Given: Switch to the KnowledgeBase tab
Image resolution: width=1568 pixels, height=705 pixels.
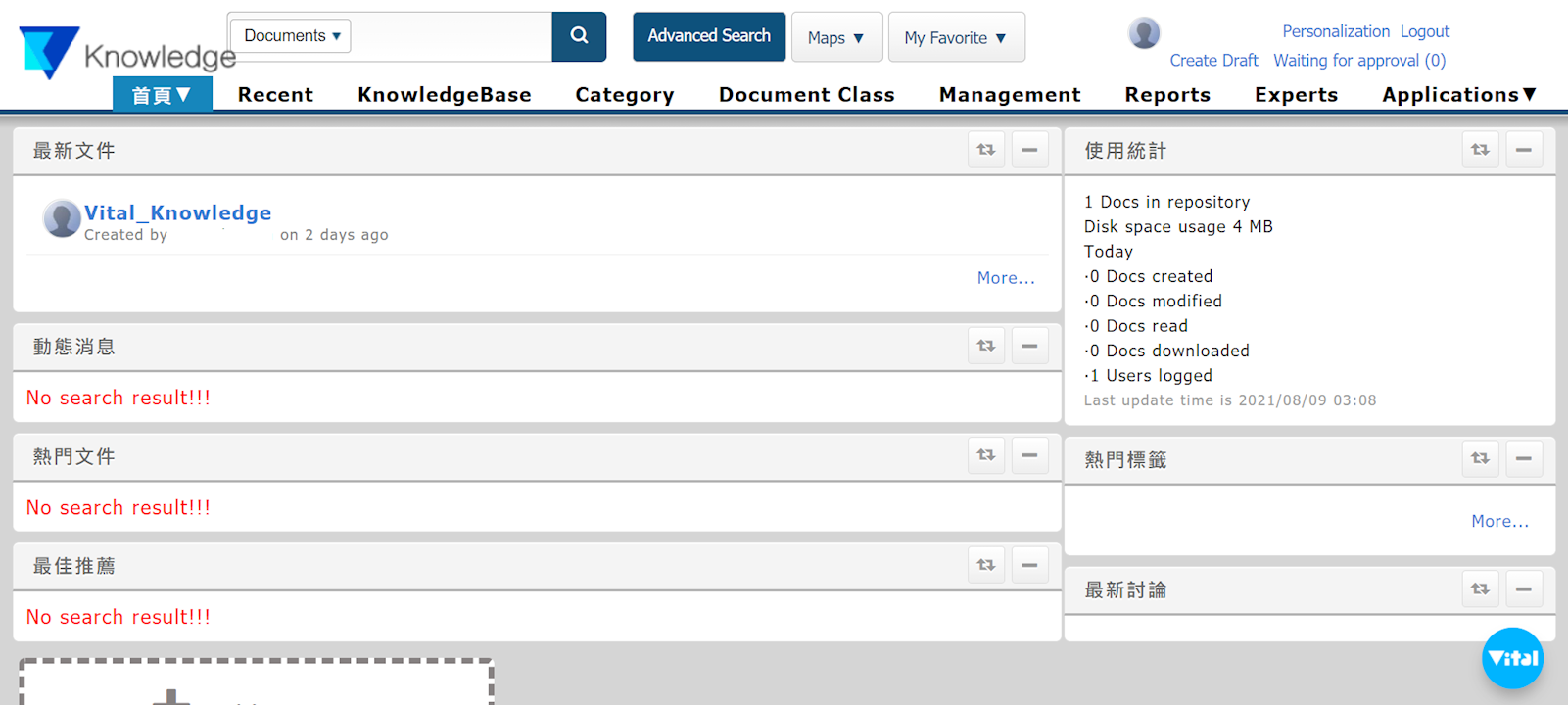Looking at the screenshot, I should (x=444, y=95).
